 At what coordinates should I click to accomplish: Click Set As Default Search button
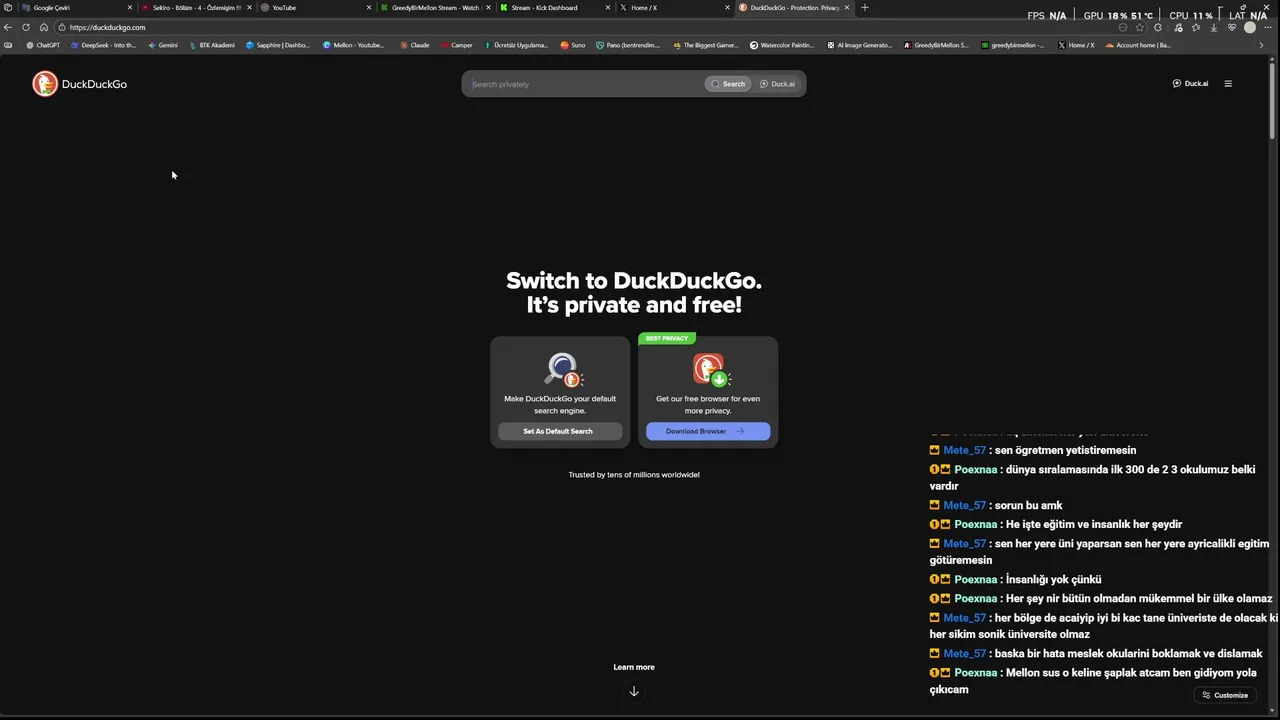(560, 431)
